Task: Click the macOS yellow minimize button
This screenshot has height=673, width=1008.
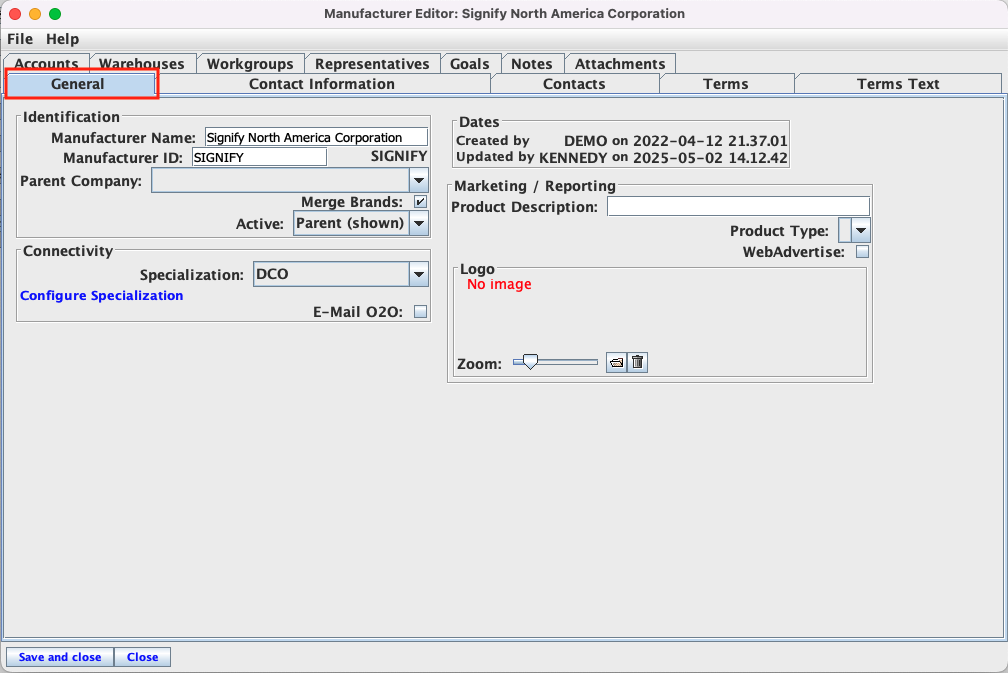Action: pyautogui.click(x=35, y=14)
